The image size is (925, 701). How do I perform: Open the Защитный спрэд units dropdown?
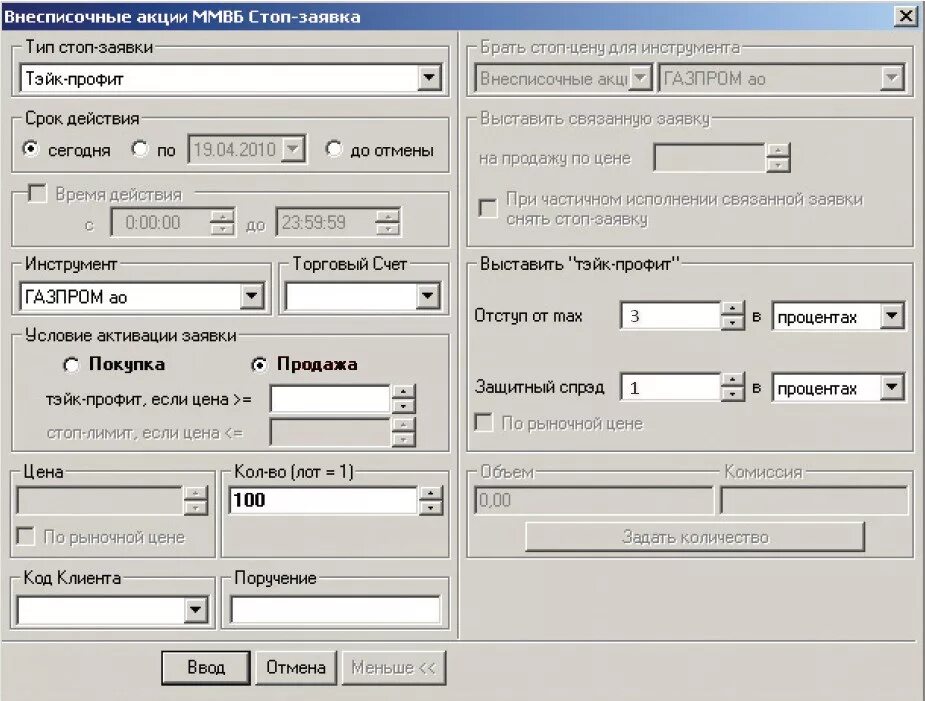[892, 387]
